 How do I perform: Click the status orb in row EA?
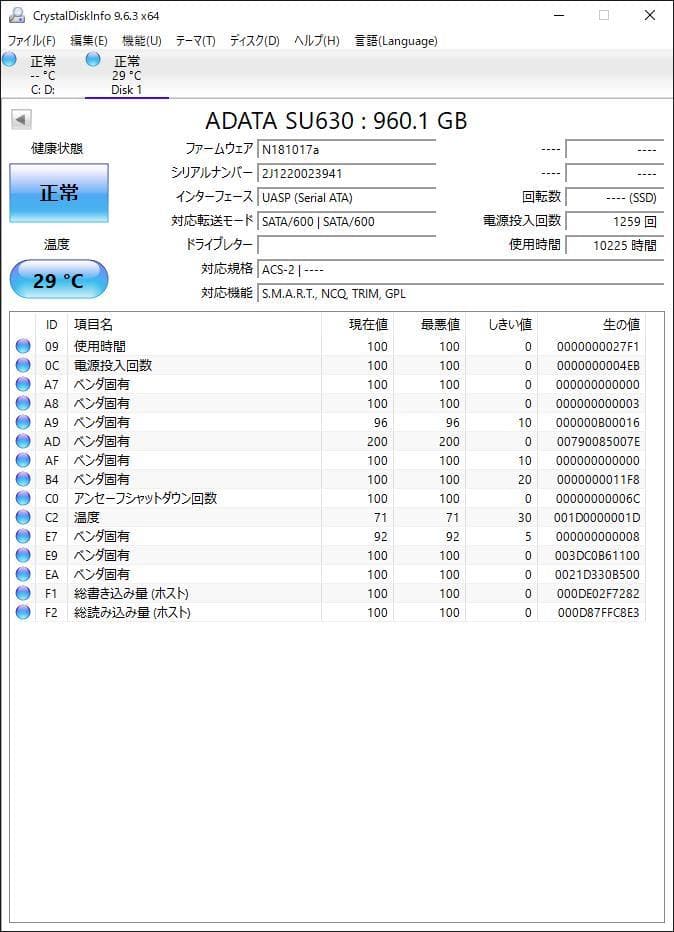point(23,574)
